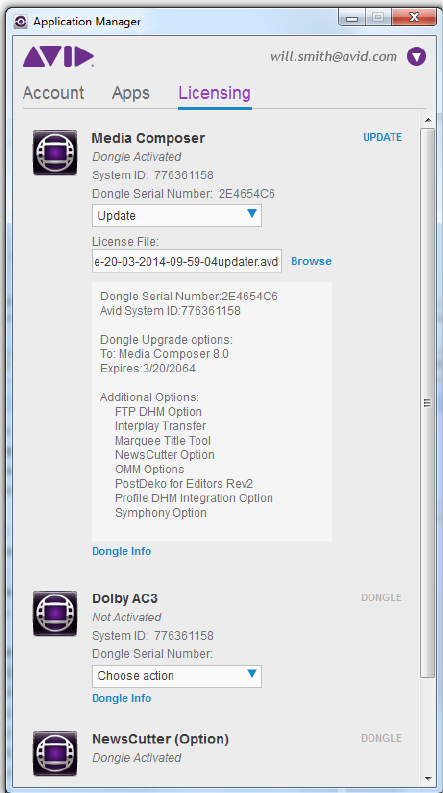Image resolution: width=443 pixels, height=793 pixels.
Task: Open Dongle Info under Dolby AC3
Action: [121, 698]
